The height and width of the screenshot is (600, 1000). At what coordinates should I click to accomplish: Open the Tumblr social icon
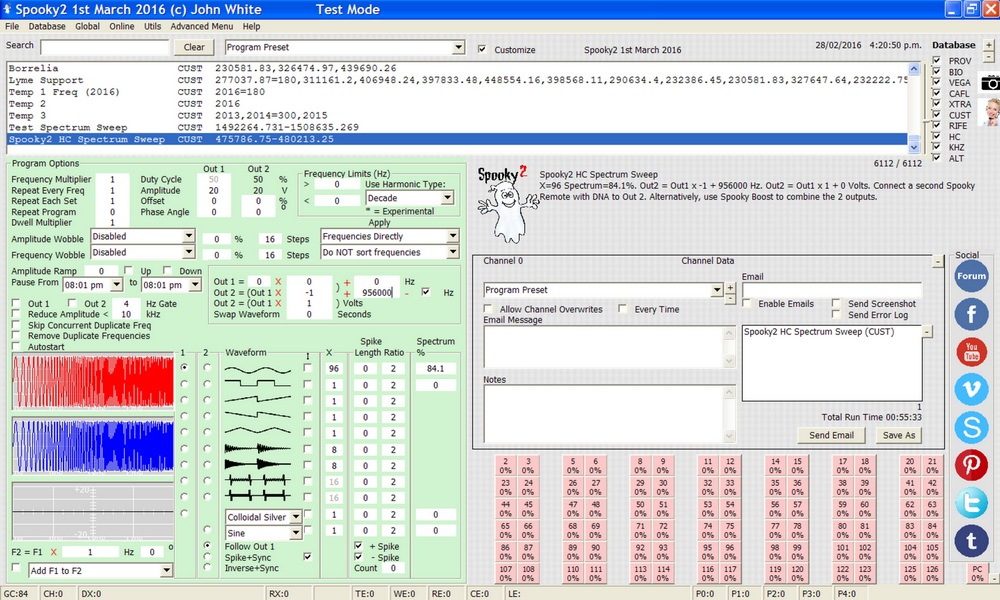click(x=971, y=540)
